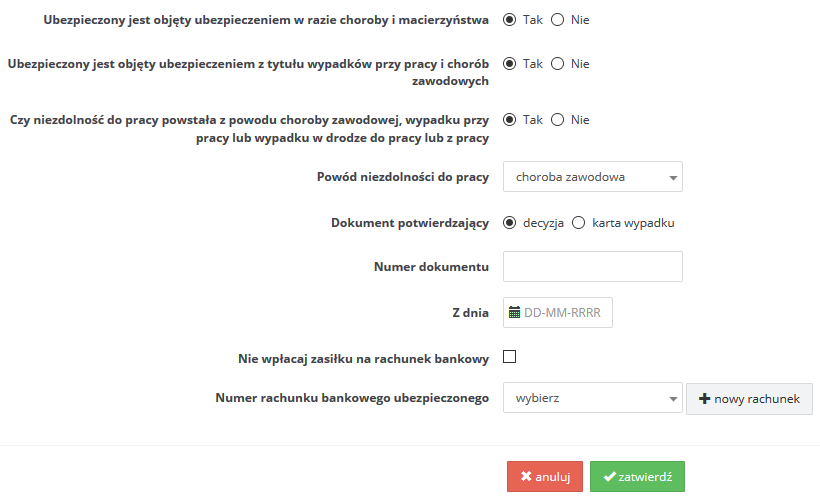Click the X icon on anuluj button
820x504 pixels.
(526, 476)
